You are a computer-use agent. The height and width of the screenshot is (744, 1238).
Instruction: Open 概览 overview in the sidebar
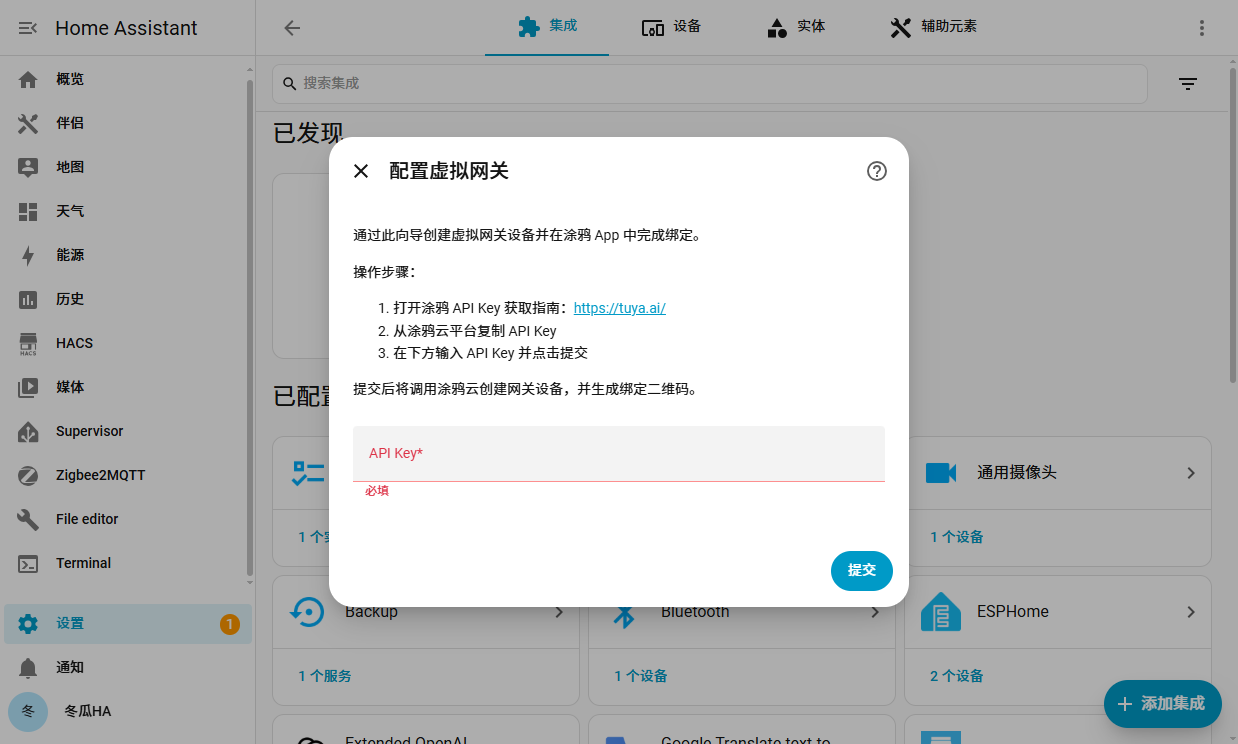tap(126, 79)
